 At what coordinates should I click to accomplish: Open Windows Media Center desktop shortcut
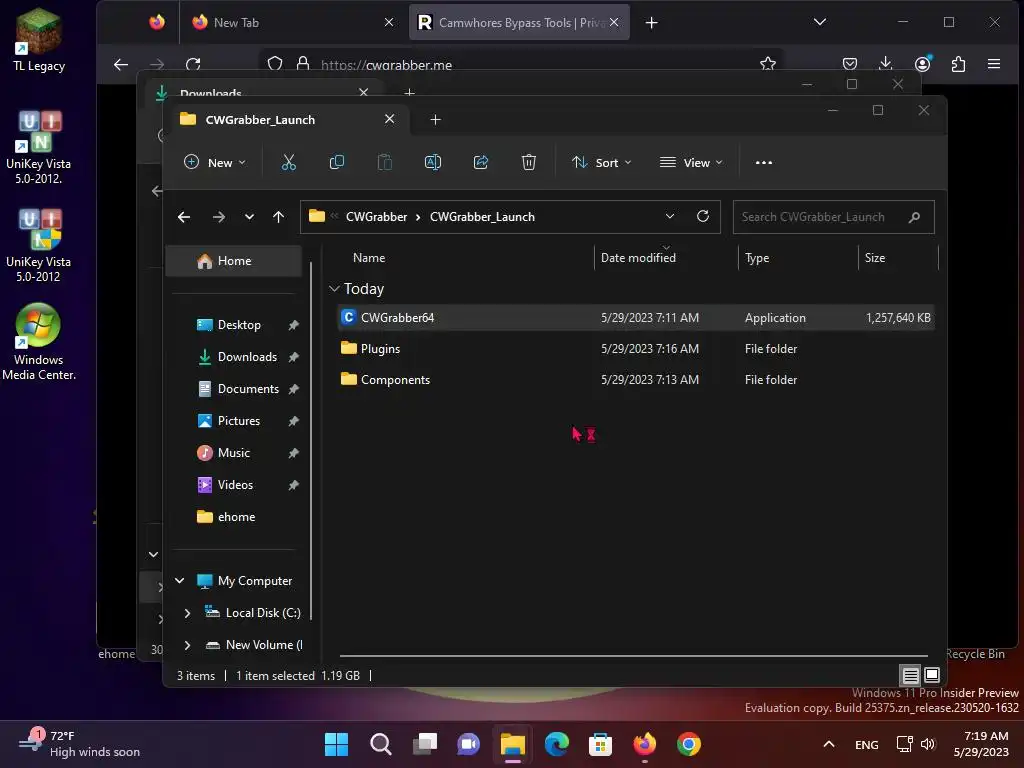pos(39,342)
